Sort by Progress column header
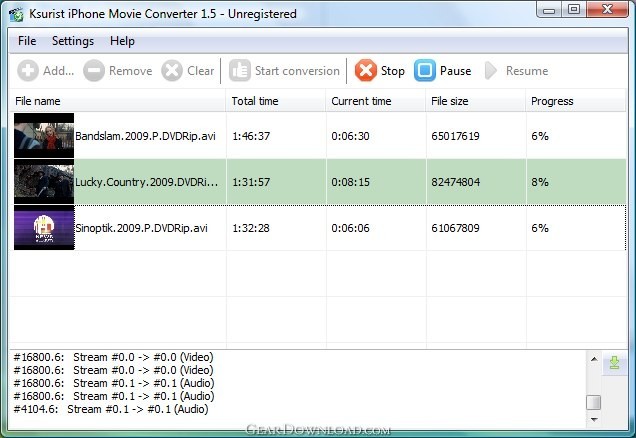This screenshot has height=438, width=636. pos(576,101)
